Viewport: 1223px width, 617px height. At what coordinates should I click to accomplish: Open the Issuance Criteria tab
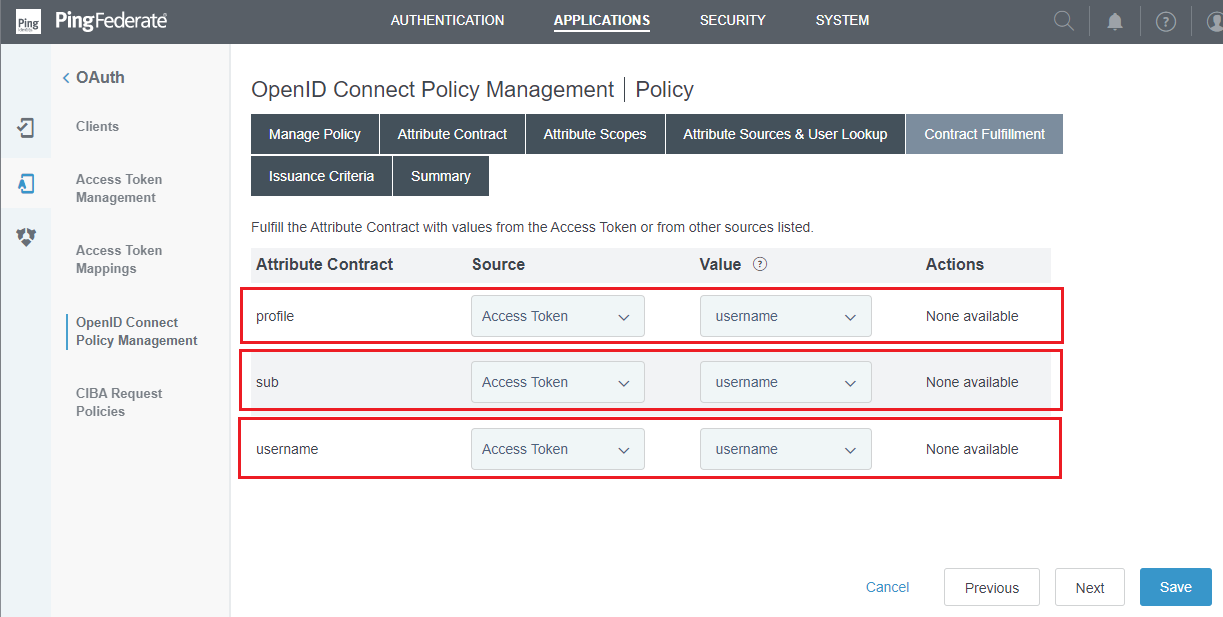point(321,176)
